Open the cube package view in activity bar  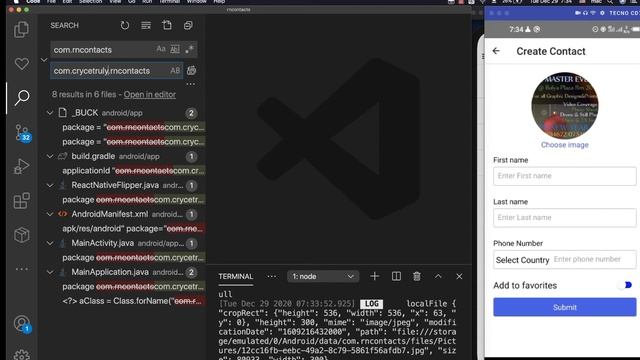pyautogui.click(x=22, y=235)
